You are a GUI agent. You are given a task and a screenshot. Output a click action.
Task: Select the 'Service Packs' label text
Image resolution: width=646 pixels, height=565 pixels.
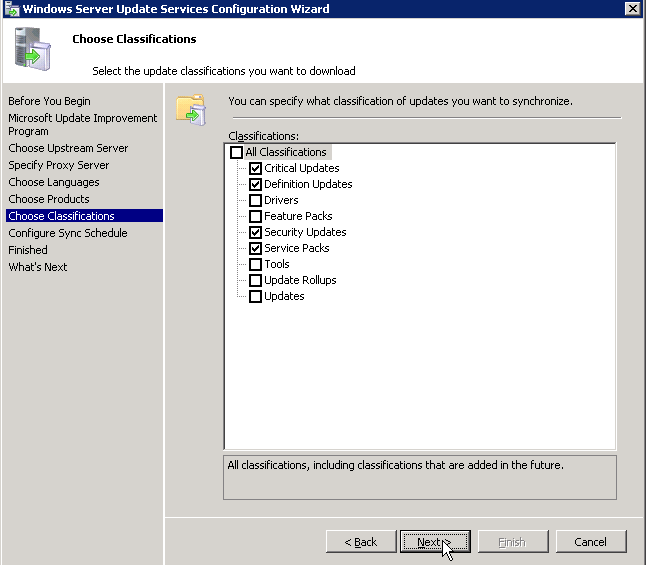click(x=297, y=249)
